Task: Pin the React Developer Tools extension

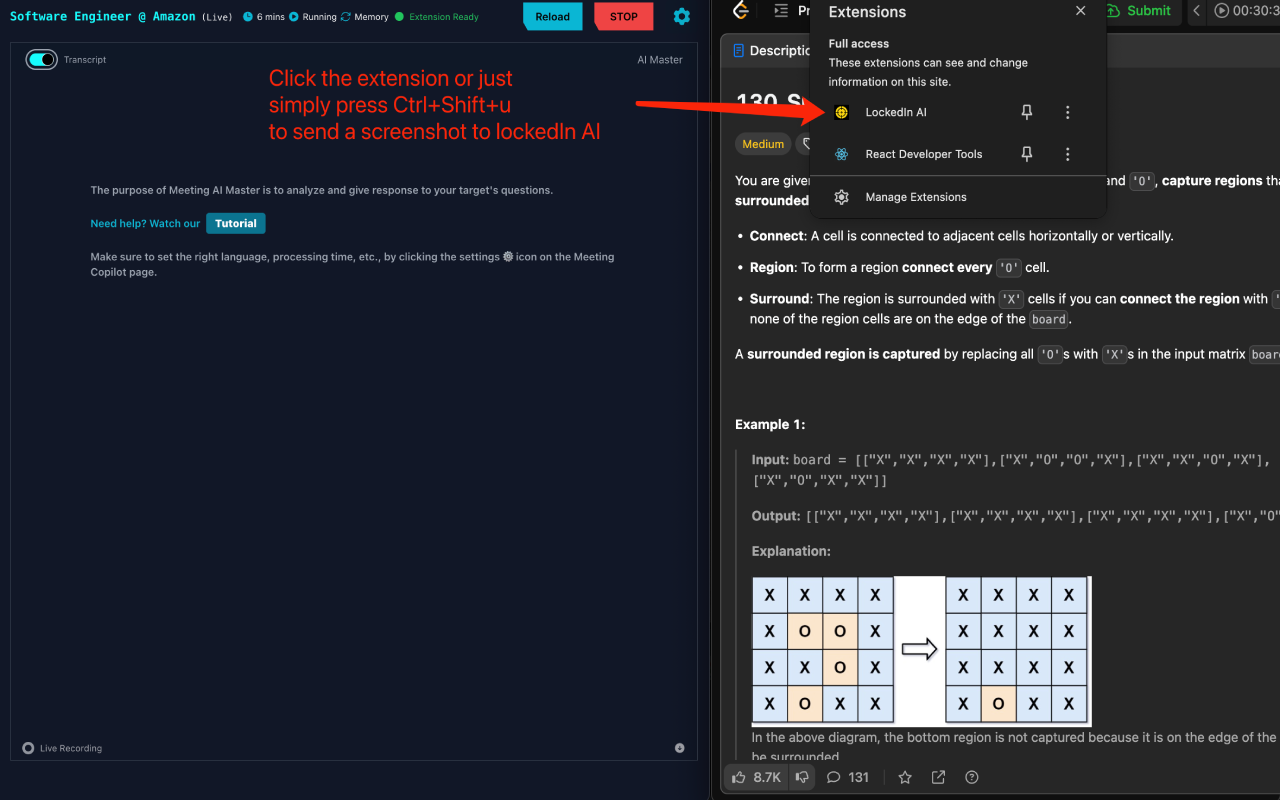Action: tap(1026, 154)
